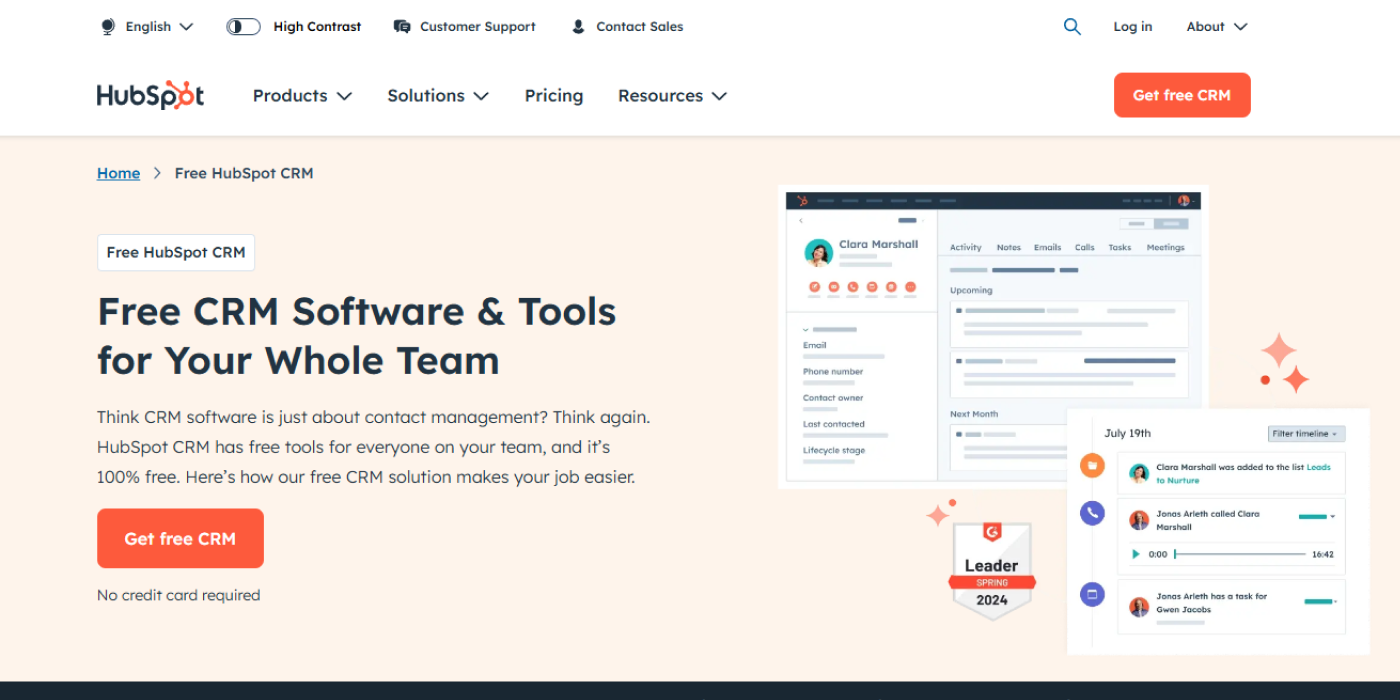Click the Leads to Nurture link
This screenshot has height=700, width=1400.
click(x=1244, y=474)
